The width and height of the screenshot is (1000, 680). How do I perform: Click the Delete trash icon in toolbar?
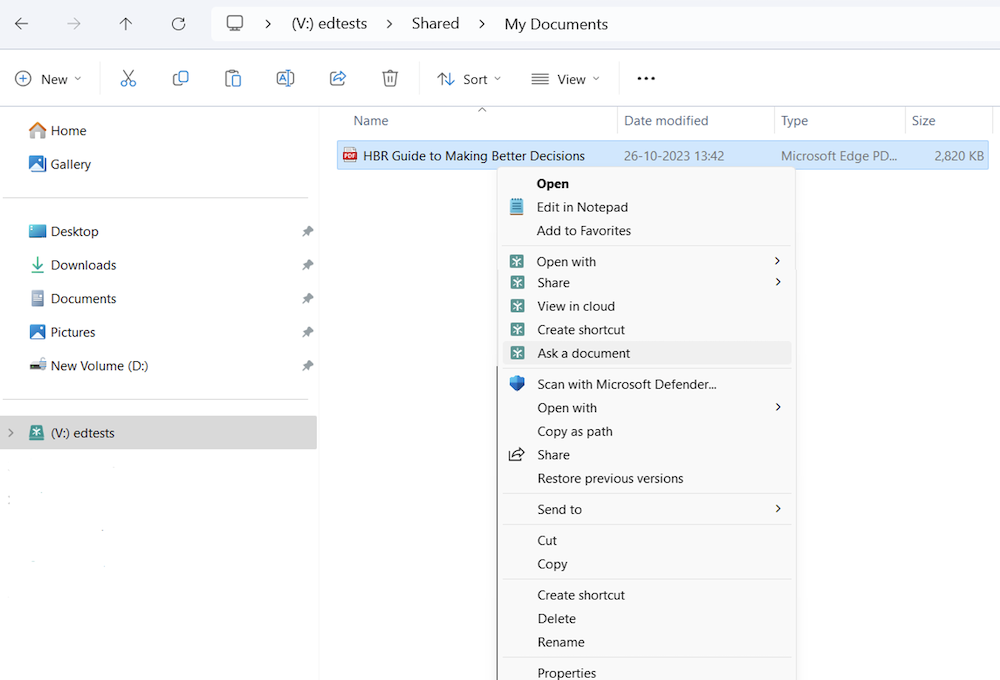tap(390, 78)
